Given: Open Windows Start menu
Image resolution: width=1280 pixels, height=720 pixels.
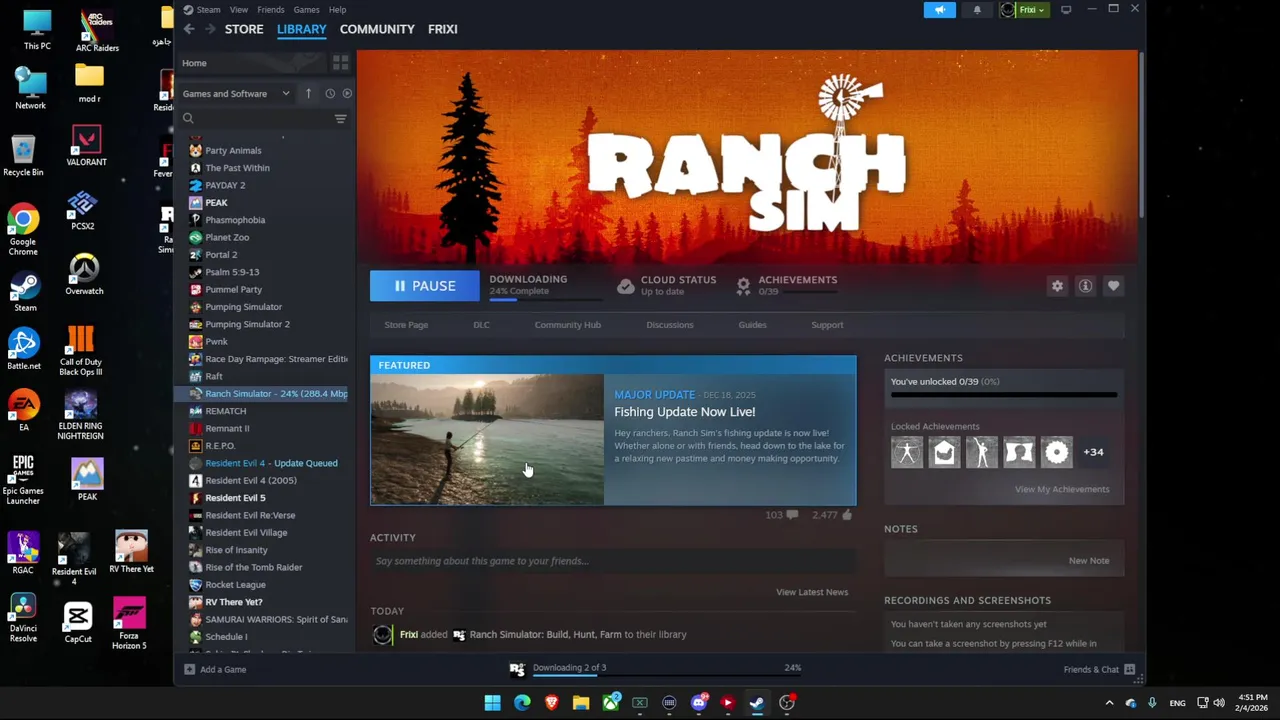Looking at the screenshot, I should [492, 703].
